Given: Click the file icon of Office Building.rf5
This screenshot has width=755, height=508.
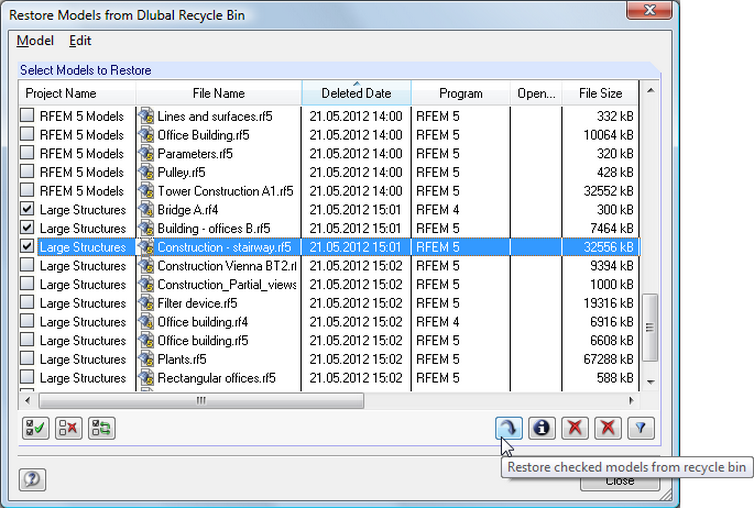Looking at the screenshot, I should tap(146, 135).
